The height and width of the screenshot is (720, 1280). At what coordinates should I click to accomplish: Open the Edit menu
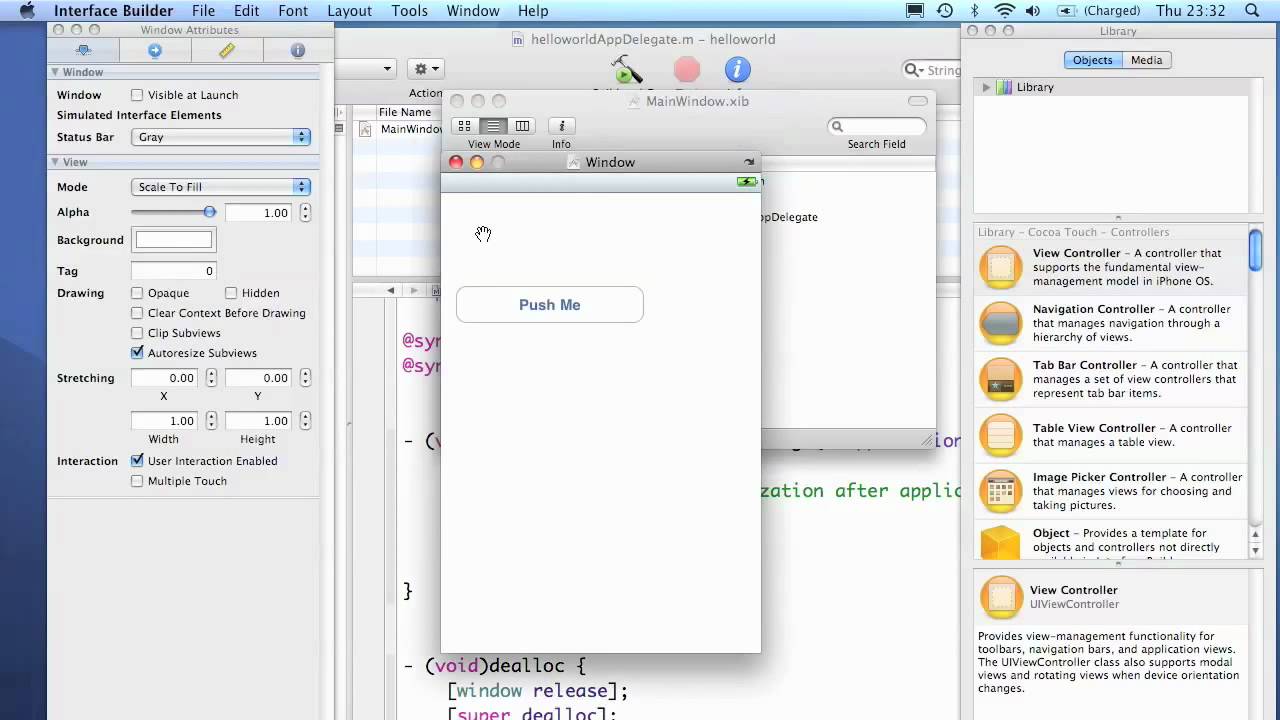246,11
